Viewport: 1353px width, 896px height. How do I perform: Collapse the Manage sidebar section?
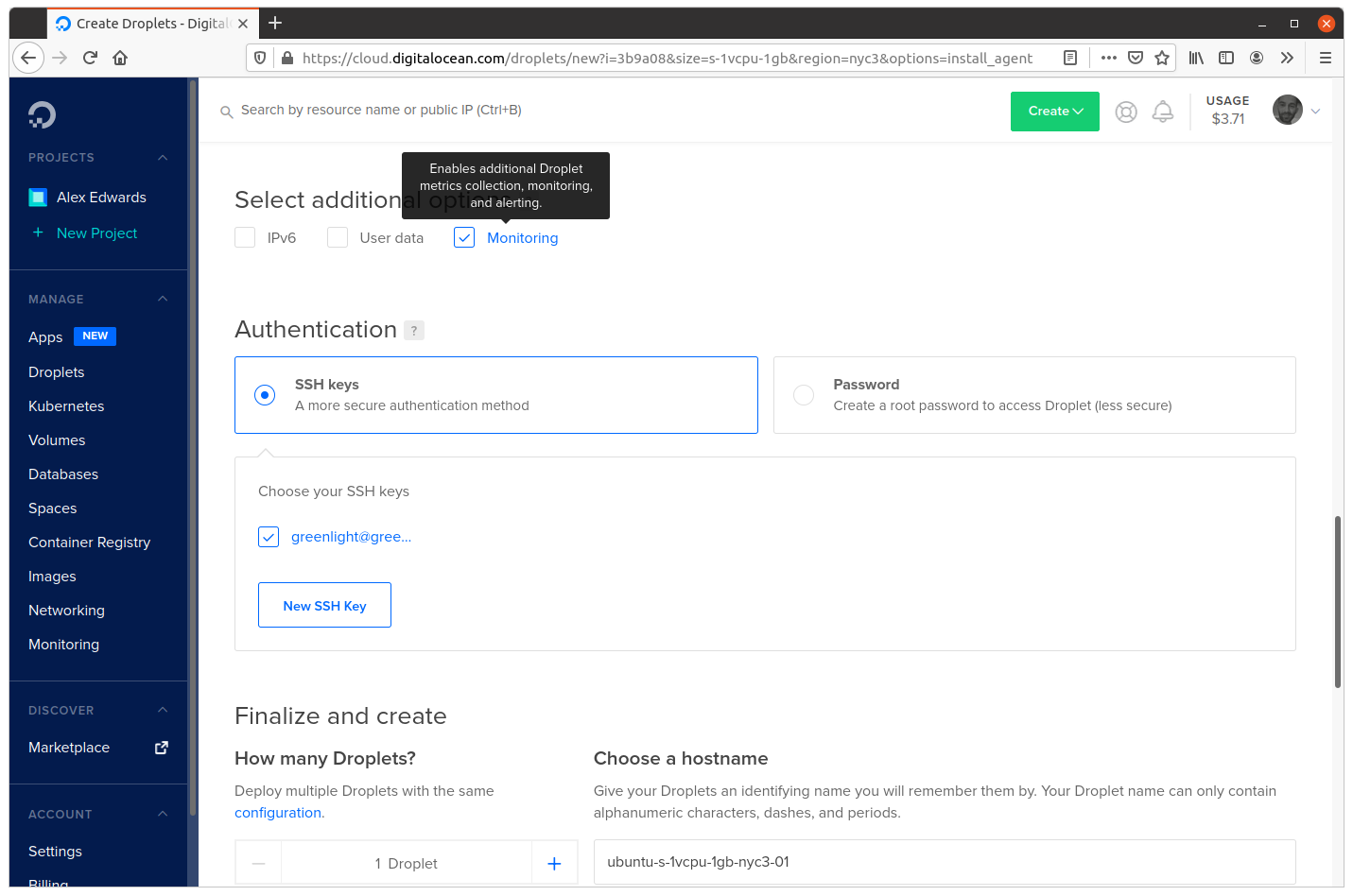pyautogui.click(x=163, y=300)
